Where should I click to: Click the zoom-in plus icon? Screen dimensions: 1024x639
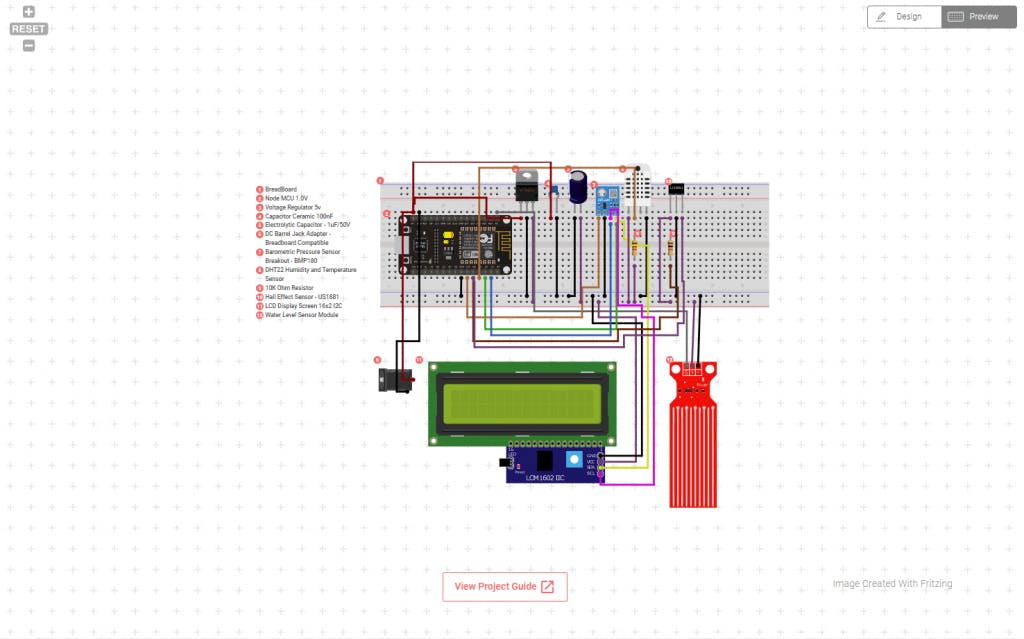29,13
